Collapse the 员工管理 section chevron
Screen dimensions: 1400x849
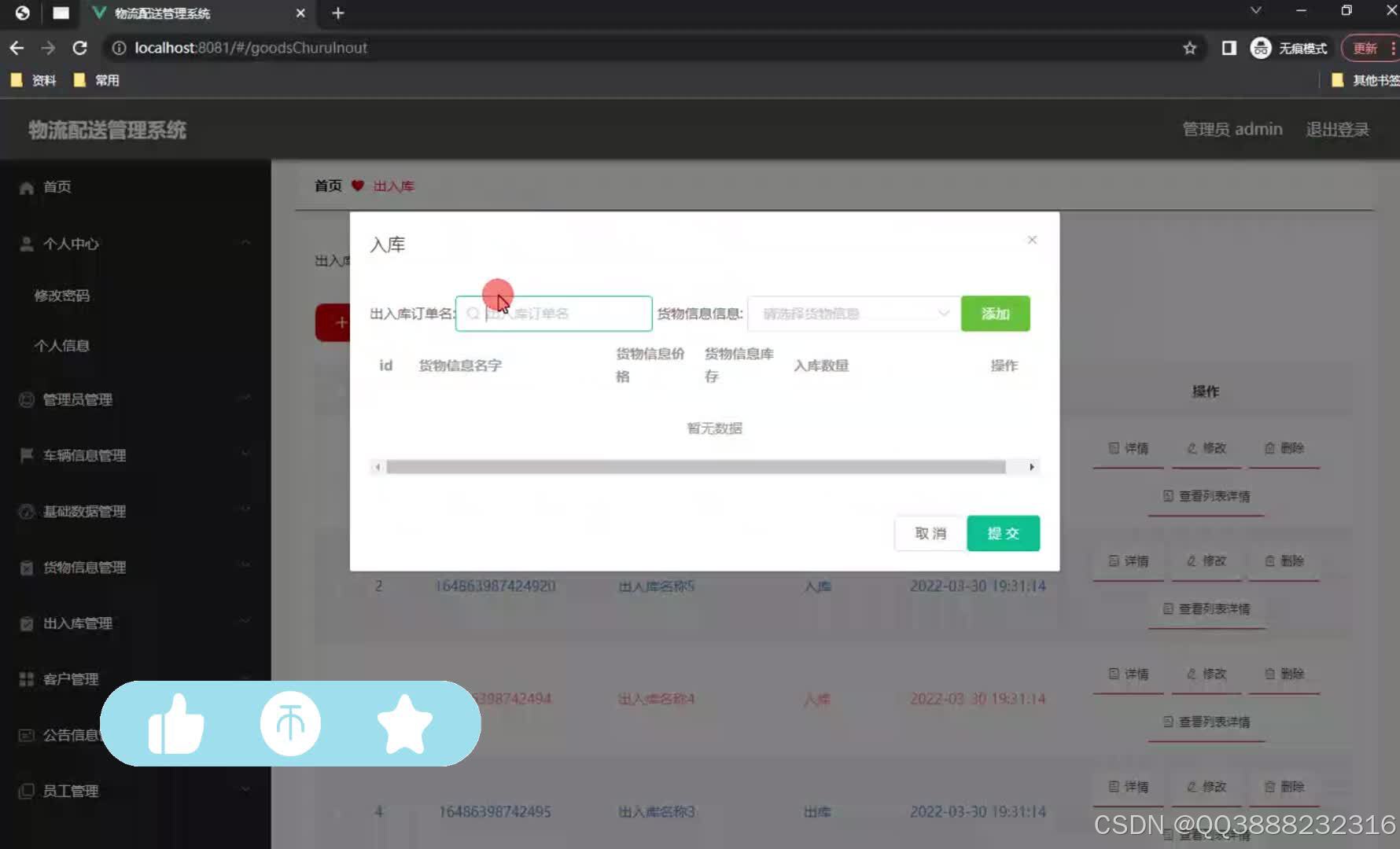click(x=245, y=790)
